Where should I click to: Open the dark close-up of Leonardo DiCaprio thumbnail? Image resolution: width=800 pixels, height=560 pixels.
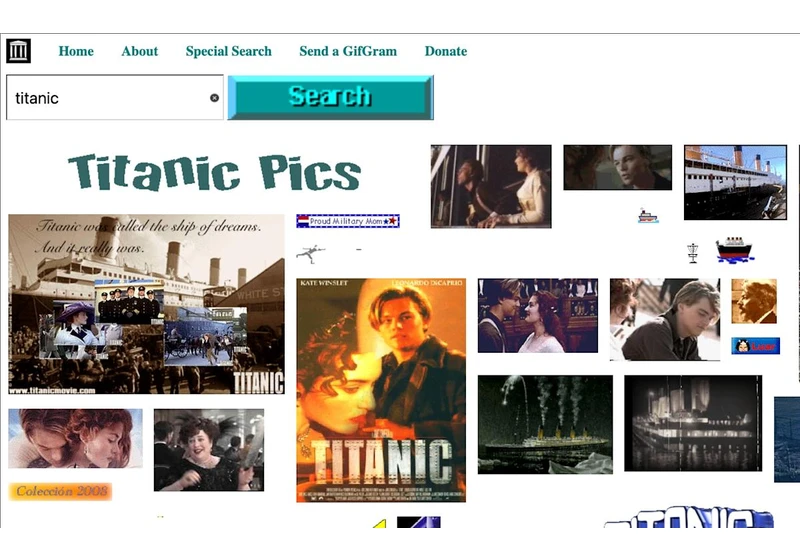pyautogui.click(x=617, y=167)
